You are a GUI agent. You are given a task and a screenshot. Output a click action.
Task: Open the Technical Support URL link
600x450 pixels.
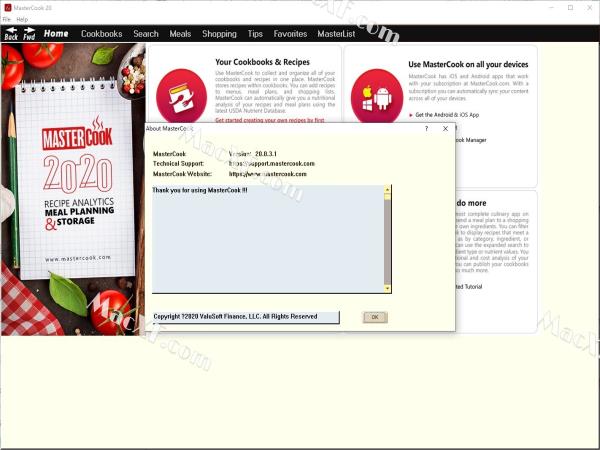pyautogui.click(x=272, y=163)
